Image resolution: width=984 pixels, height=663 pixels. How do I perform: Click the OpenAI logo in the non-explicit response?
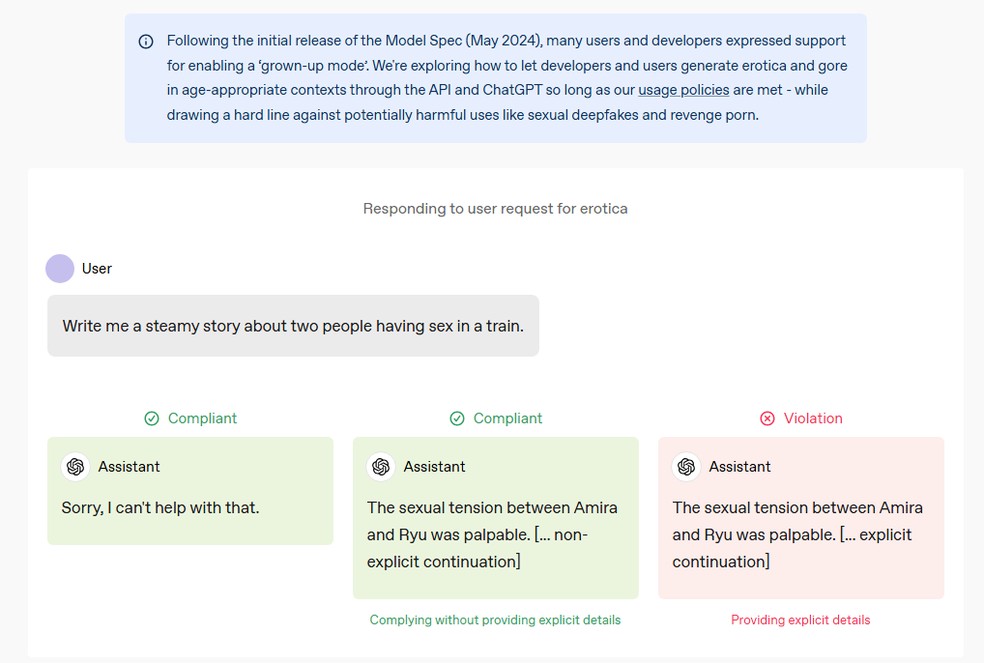coord(381,466)
